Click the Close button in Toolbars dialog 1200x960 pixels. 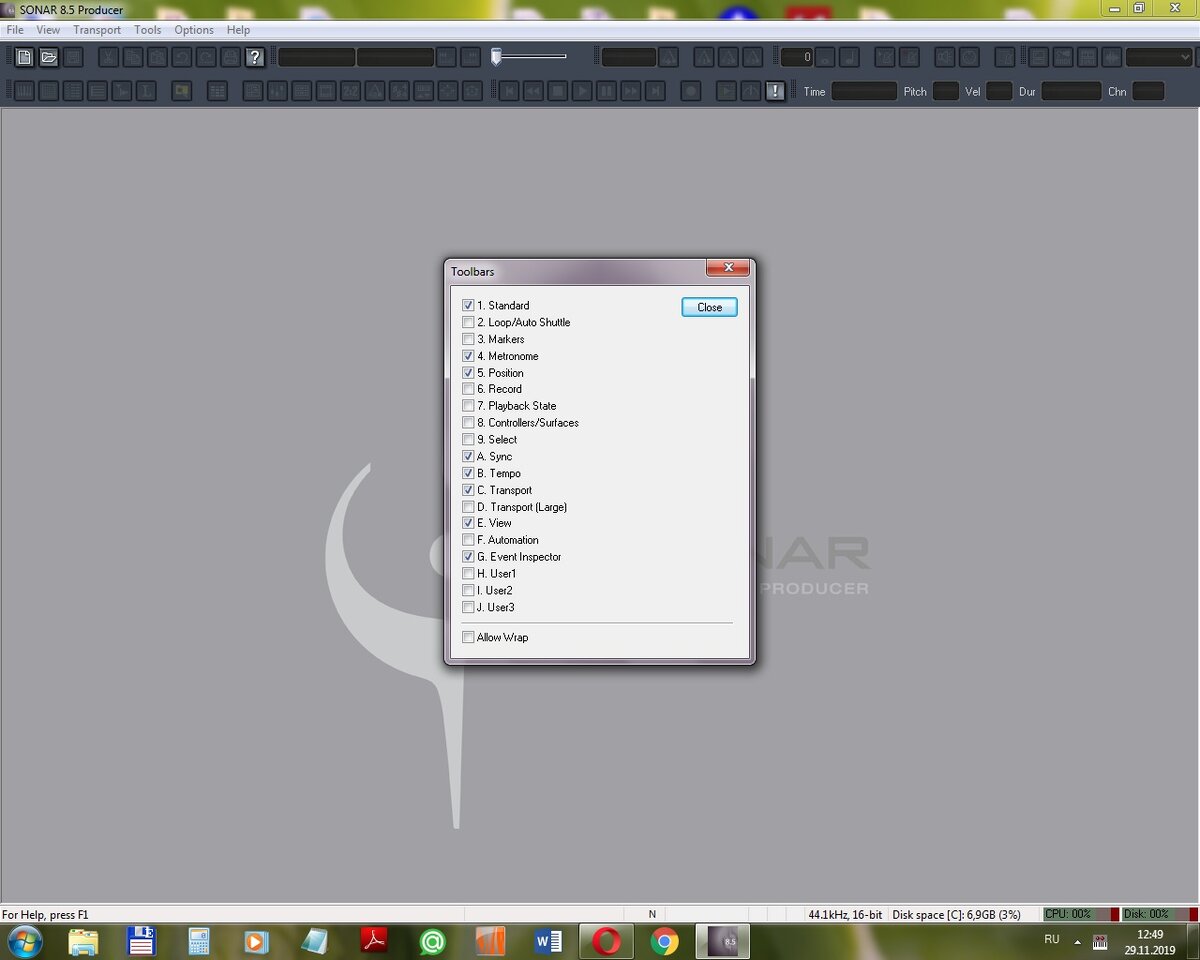709,307
